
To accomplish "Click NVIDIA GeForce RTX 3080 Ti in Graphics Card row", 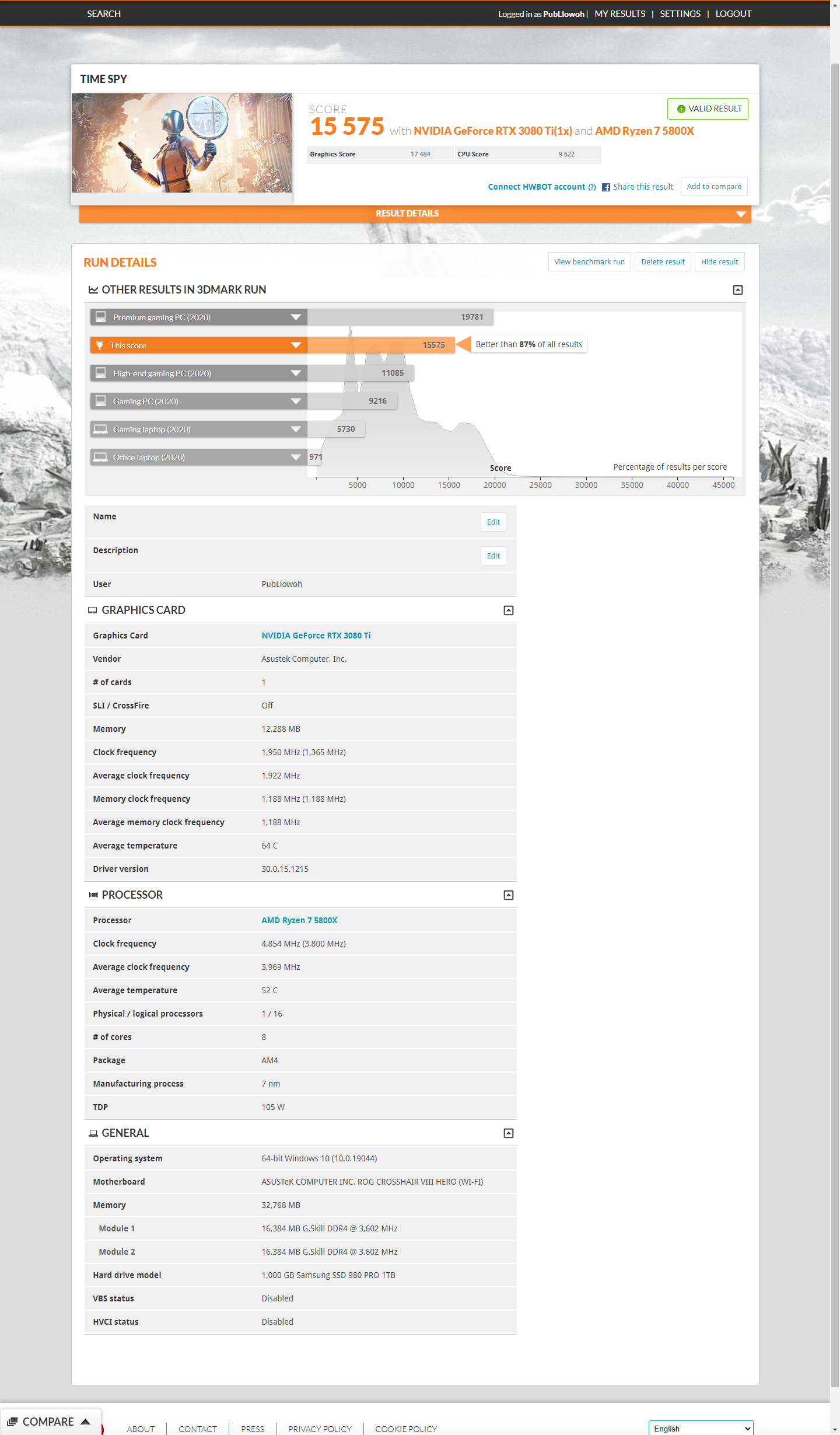I will click(x=316, y=636).
